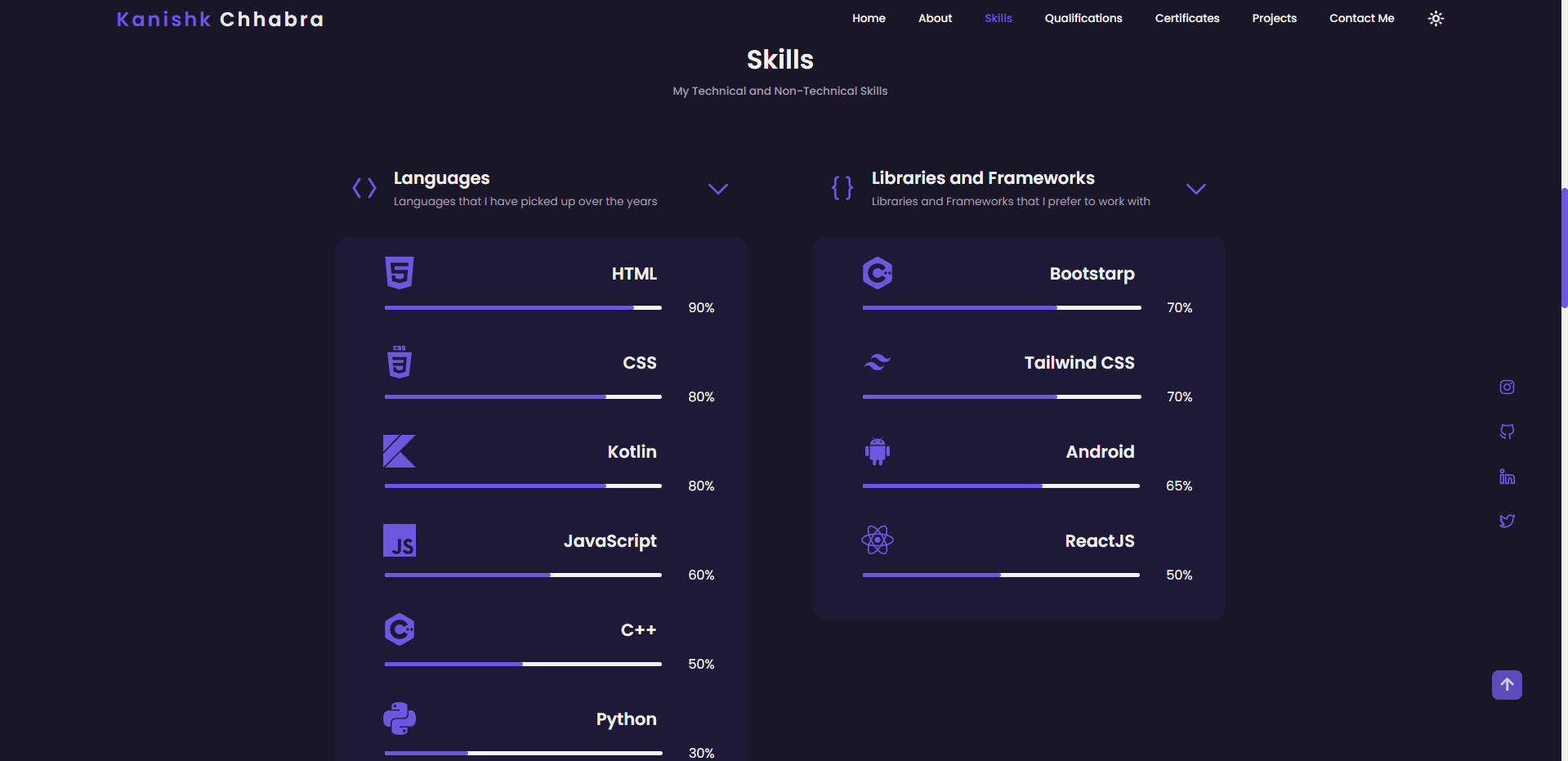Open the Qualifications nav item

[1083, 18]
